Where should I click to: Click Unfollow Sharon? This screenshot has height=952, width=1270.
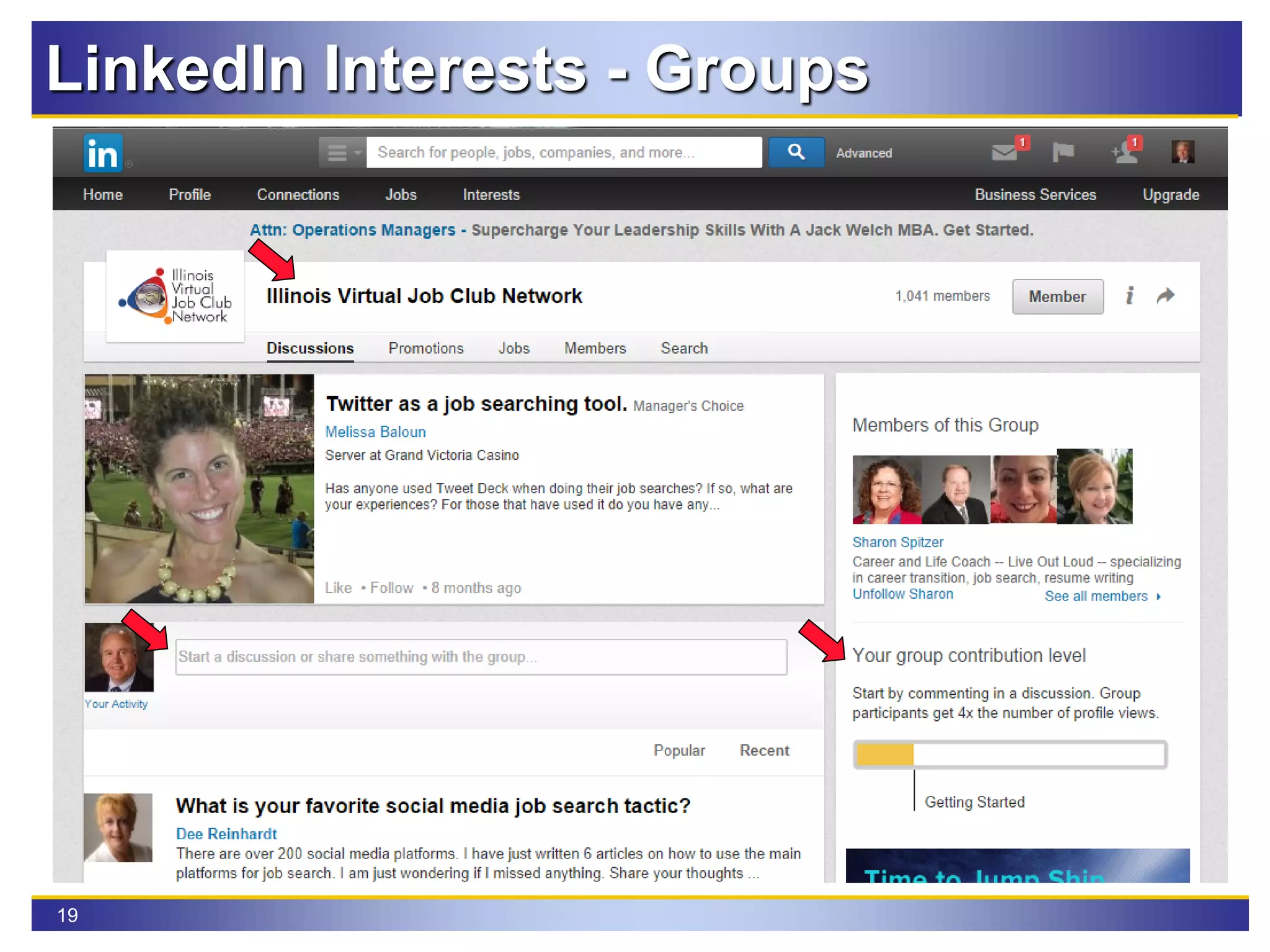click(x=903, y=594)
